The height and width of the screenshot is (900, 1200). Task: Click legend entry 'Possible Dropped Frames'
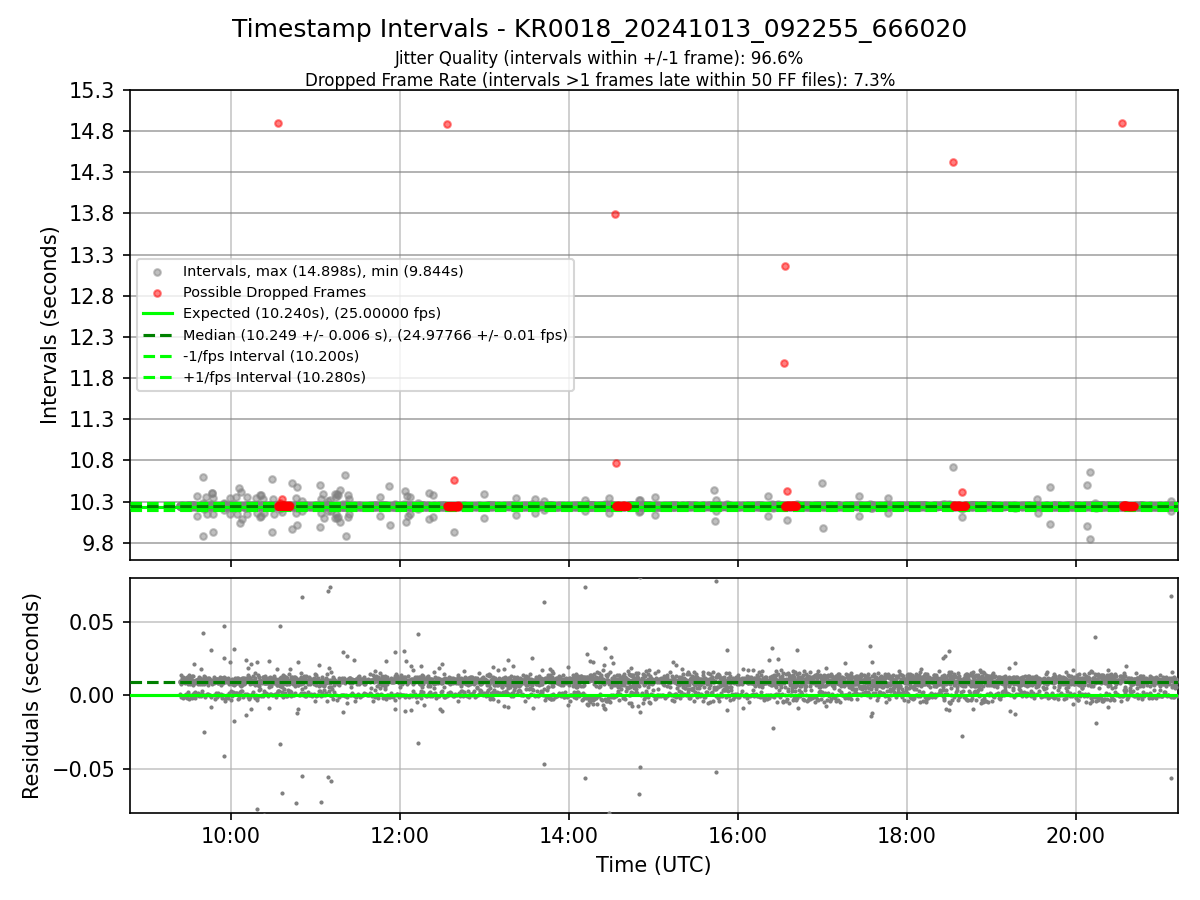tap(274, 292)
